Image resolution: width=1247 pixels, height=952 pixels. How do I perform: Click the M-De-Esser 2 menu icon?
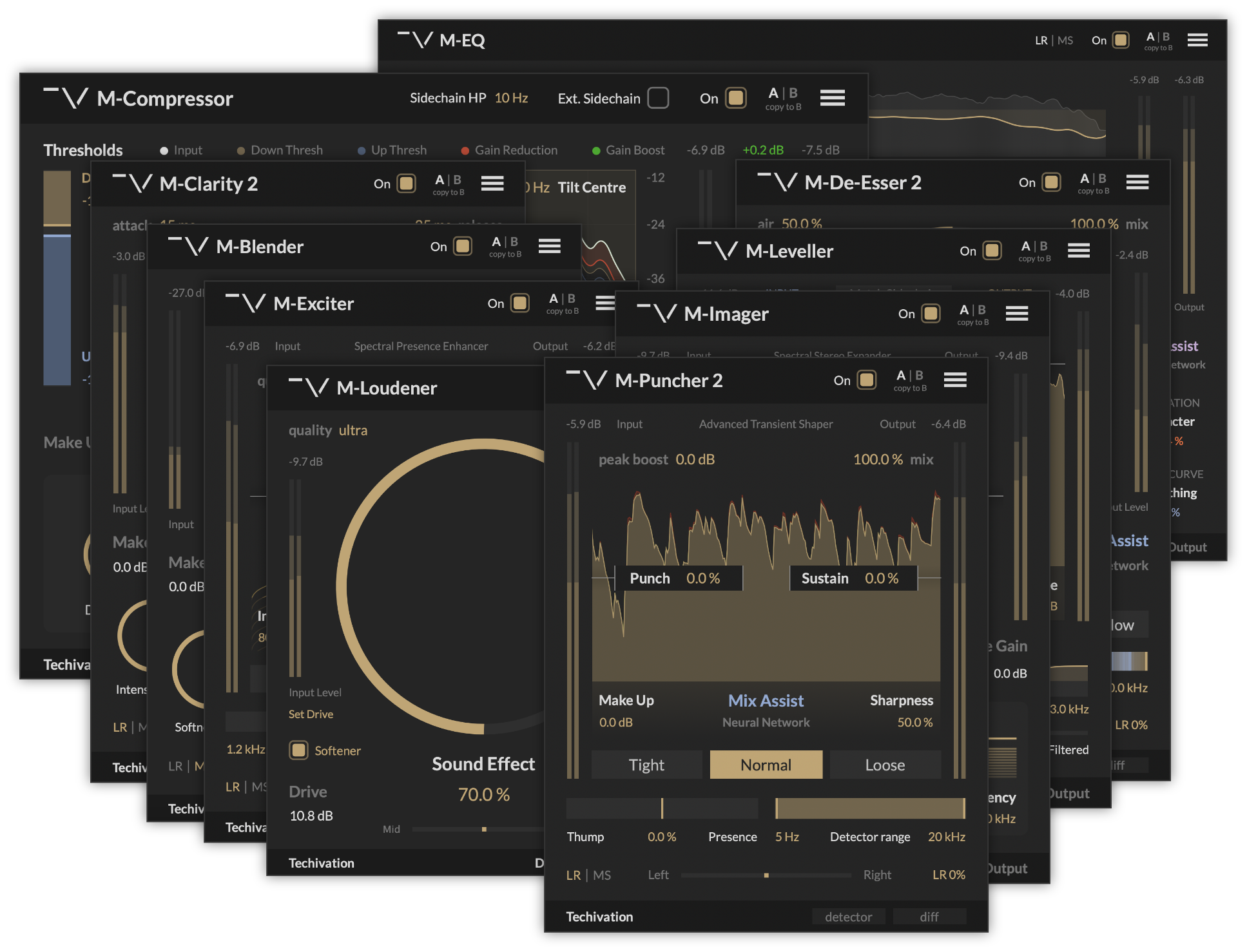[1137, 182]
